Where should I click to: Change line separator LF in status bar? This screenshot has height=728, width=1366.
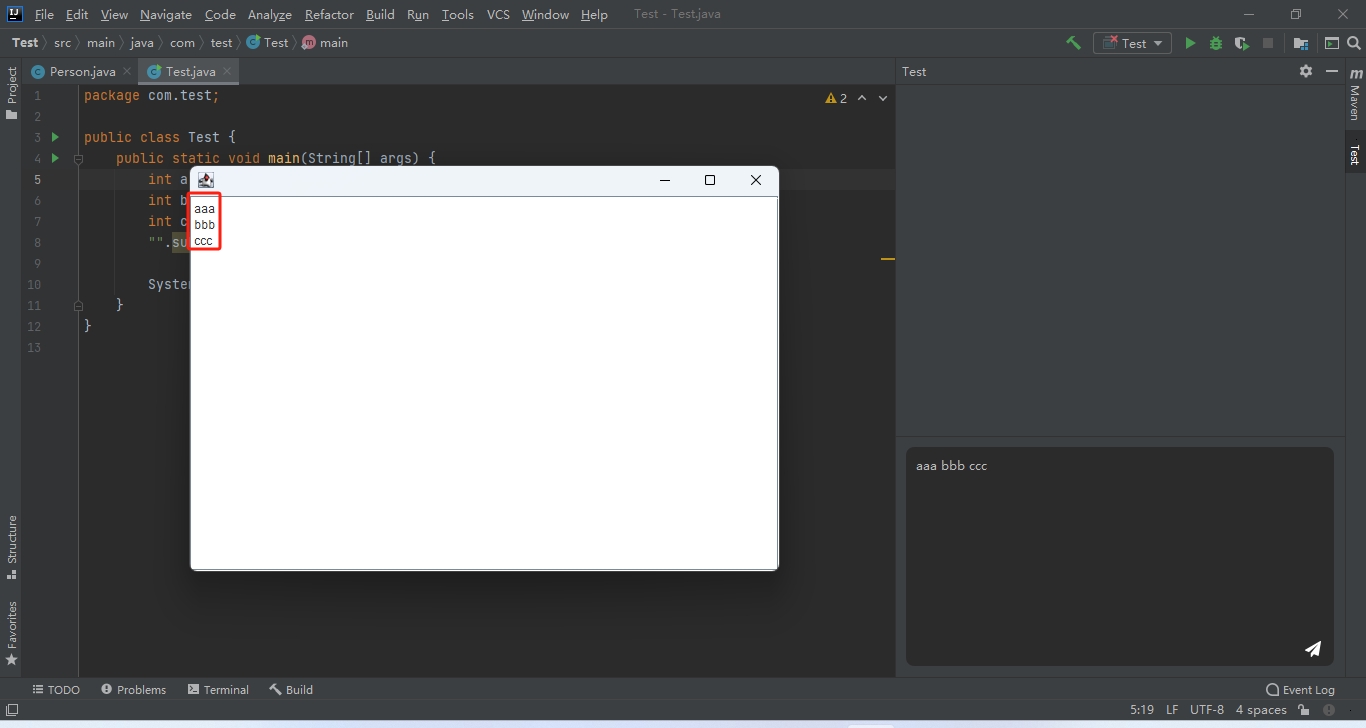click(1172, 710)
